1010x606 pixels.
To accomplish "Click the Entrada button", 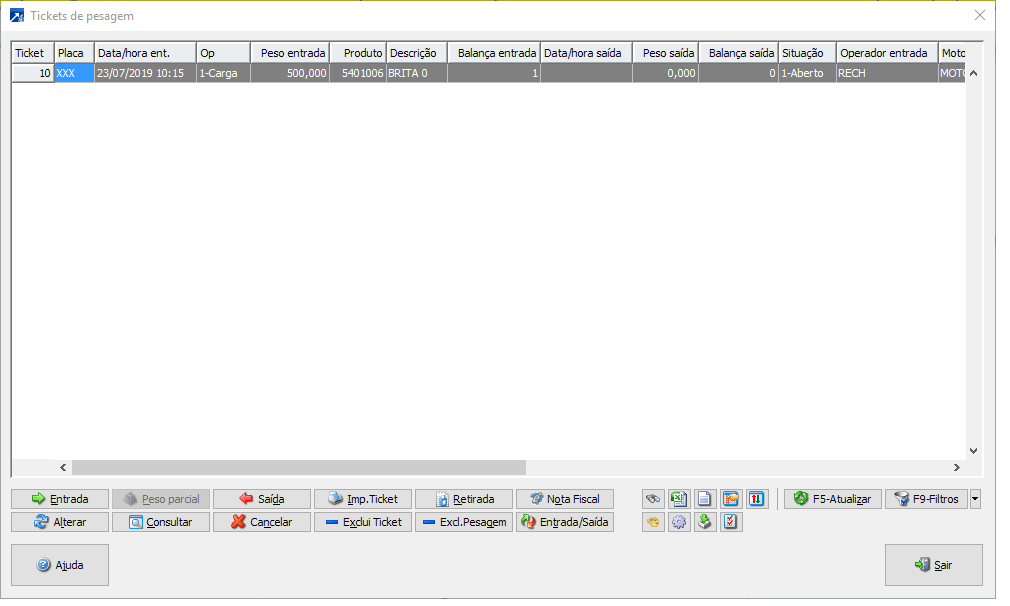I will click(60, 499).
